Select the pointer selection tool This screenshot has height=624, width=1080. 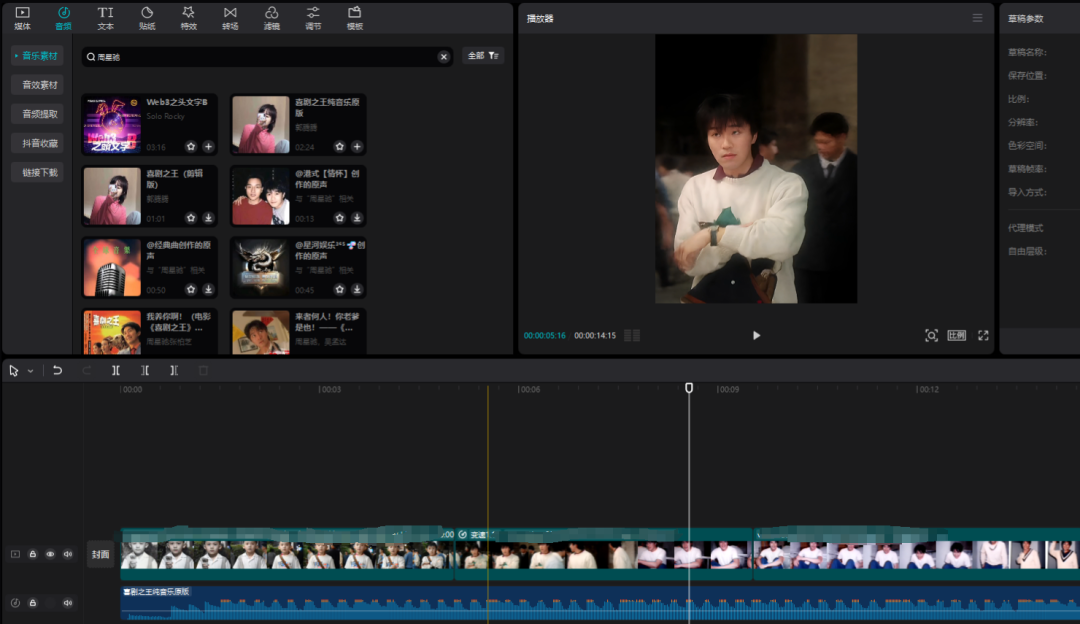tap(14, 371)
